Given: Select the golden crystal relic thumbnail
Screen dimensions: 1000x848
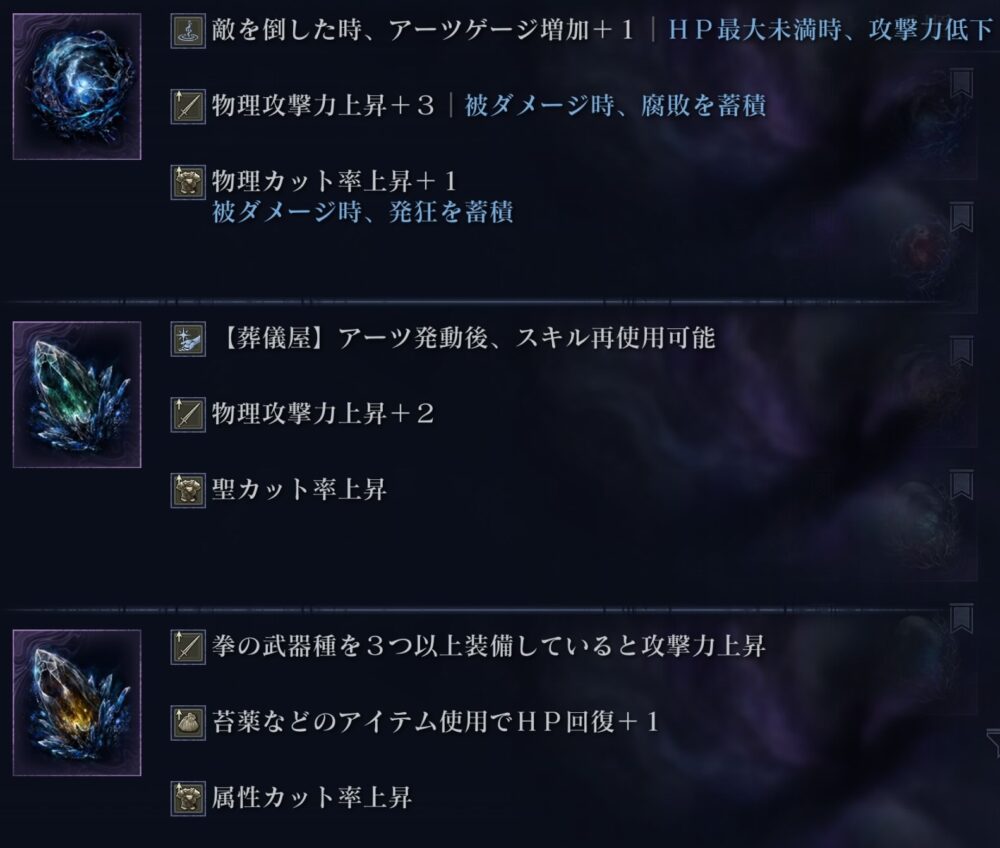Looking at the screenshot, I should click(x=77, y=703).
